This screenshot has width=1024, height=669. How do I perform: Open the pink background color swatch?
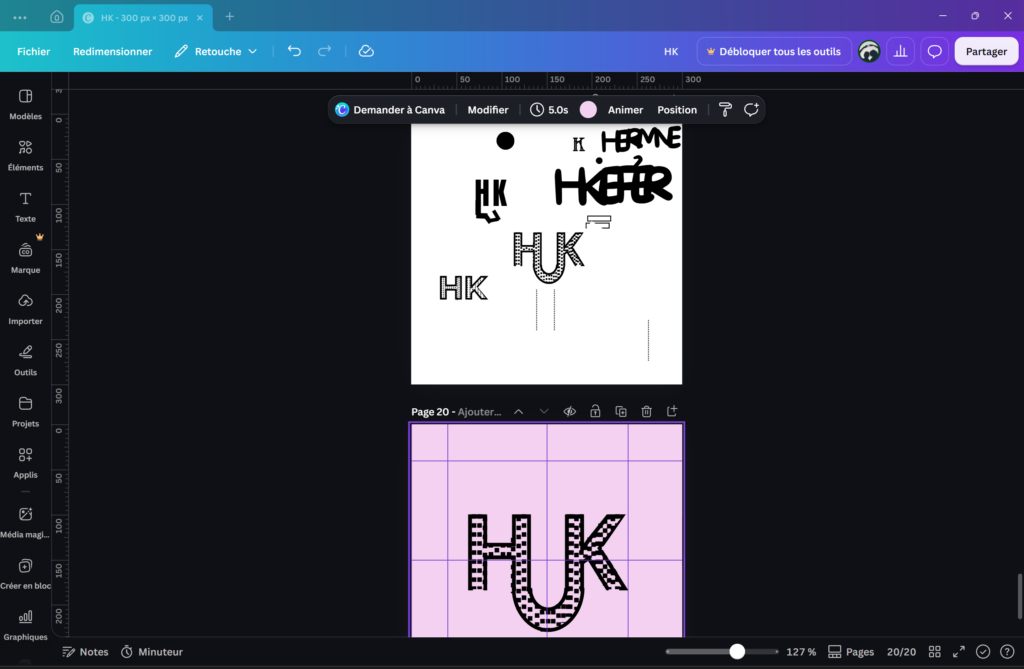click(x=588, y=110)
